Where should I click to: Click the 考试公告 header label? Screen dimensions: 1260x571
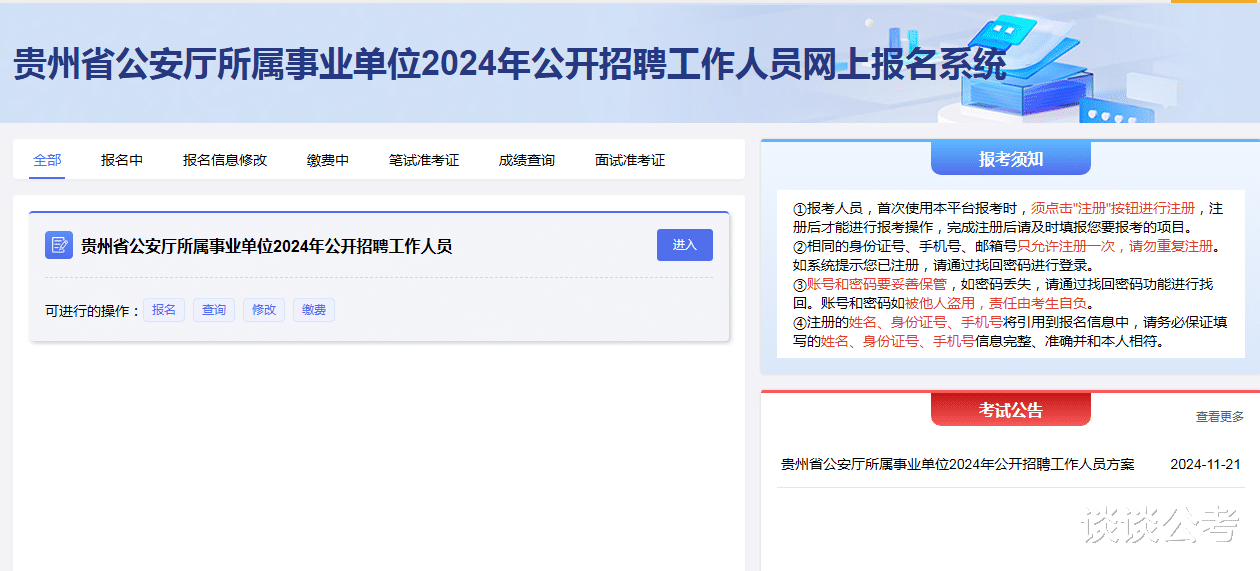[x=1011, y=410]
